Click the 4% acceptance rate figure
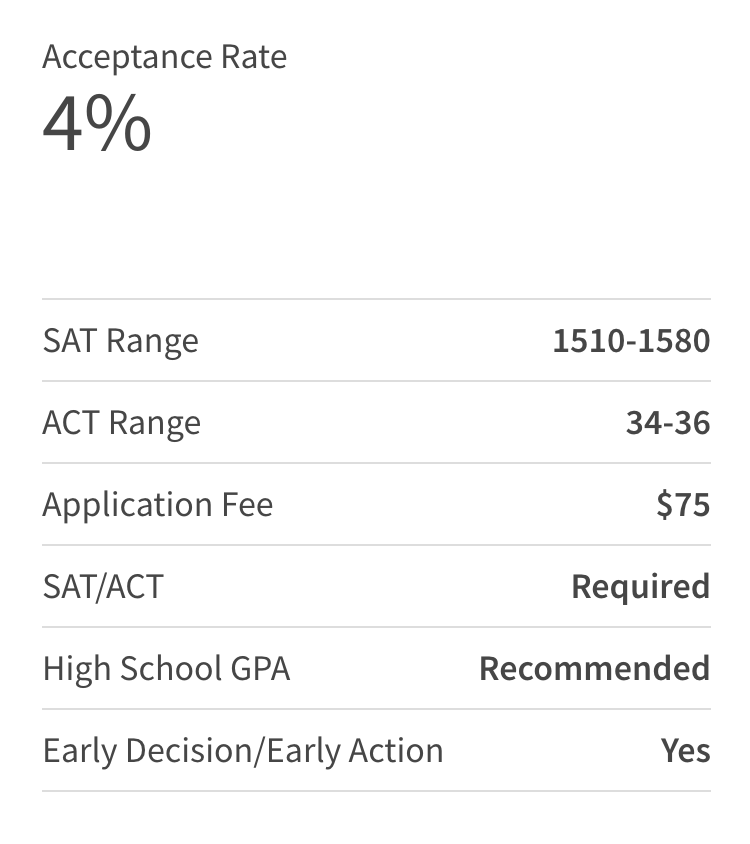Image resolution: width=750 pixels, height=844 pixels. point(97,124)
